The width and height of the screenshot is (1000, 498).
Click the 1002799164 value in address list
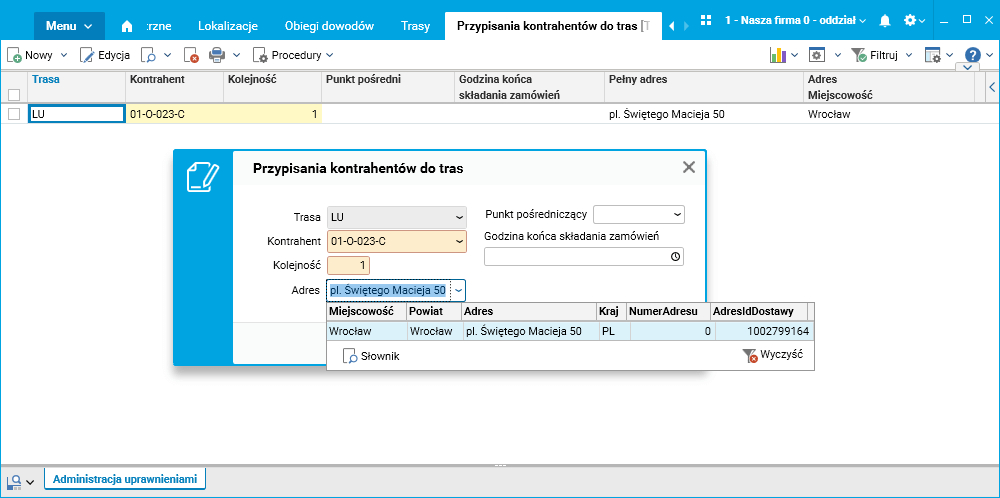point(764,331)
